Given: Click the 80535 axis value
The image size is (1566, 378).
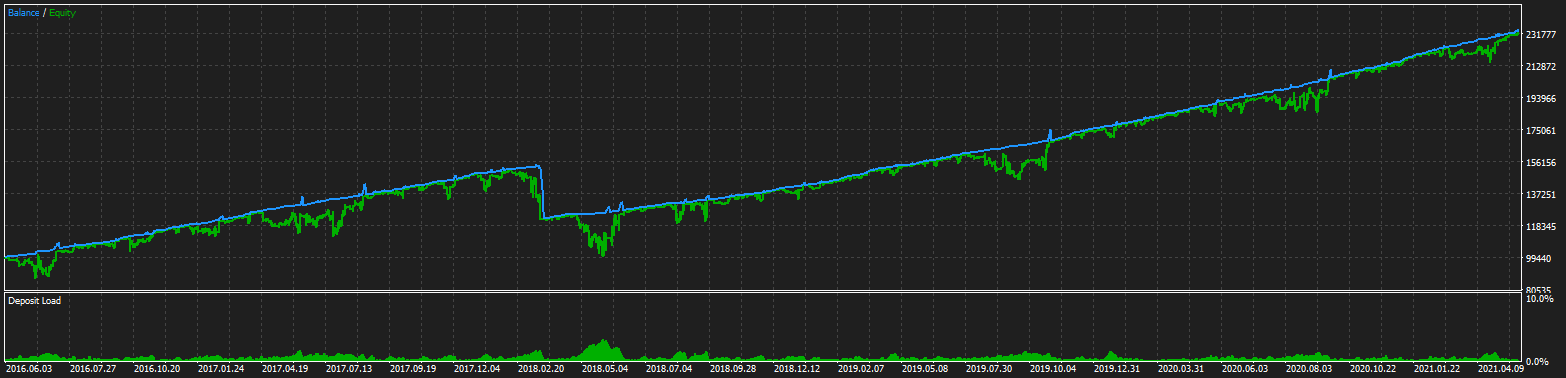Looking at the screenshot, I should pos(1538,290).
